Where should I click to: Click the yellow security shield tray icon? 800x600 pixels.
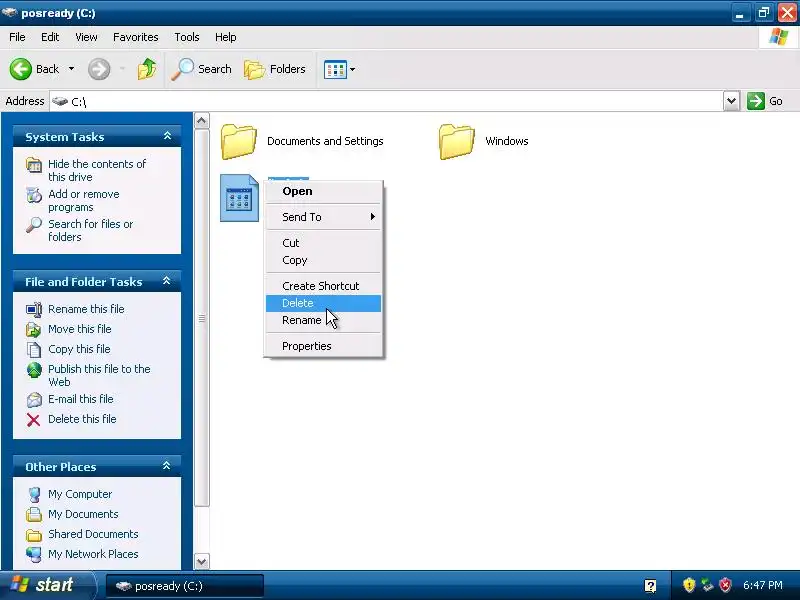click(689, 585)
